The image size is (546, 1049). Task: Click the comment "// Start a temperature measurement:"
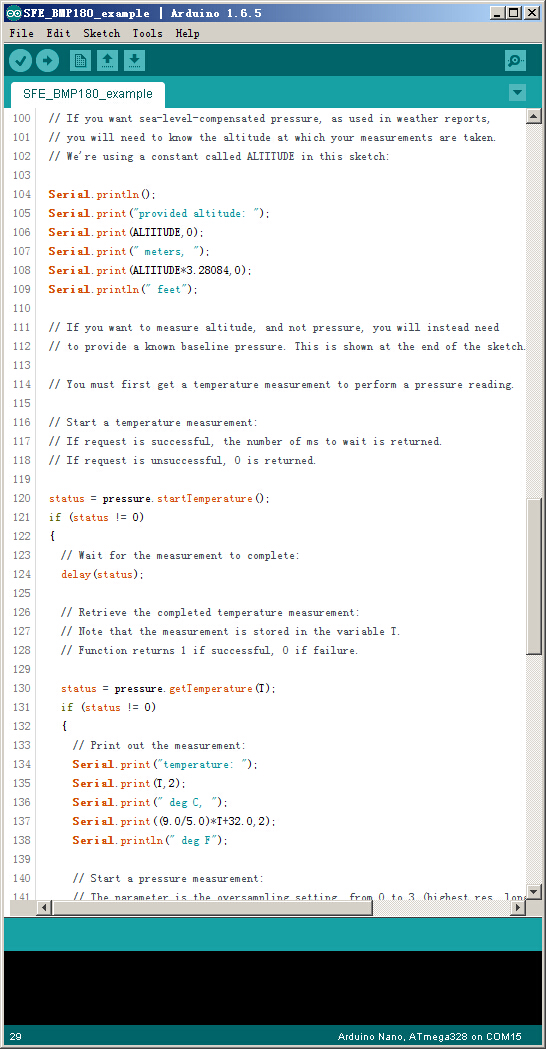pos(153,422)
